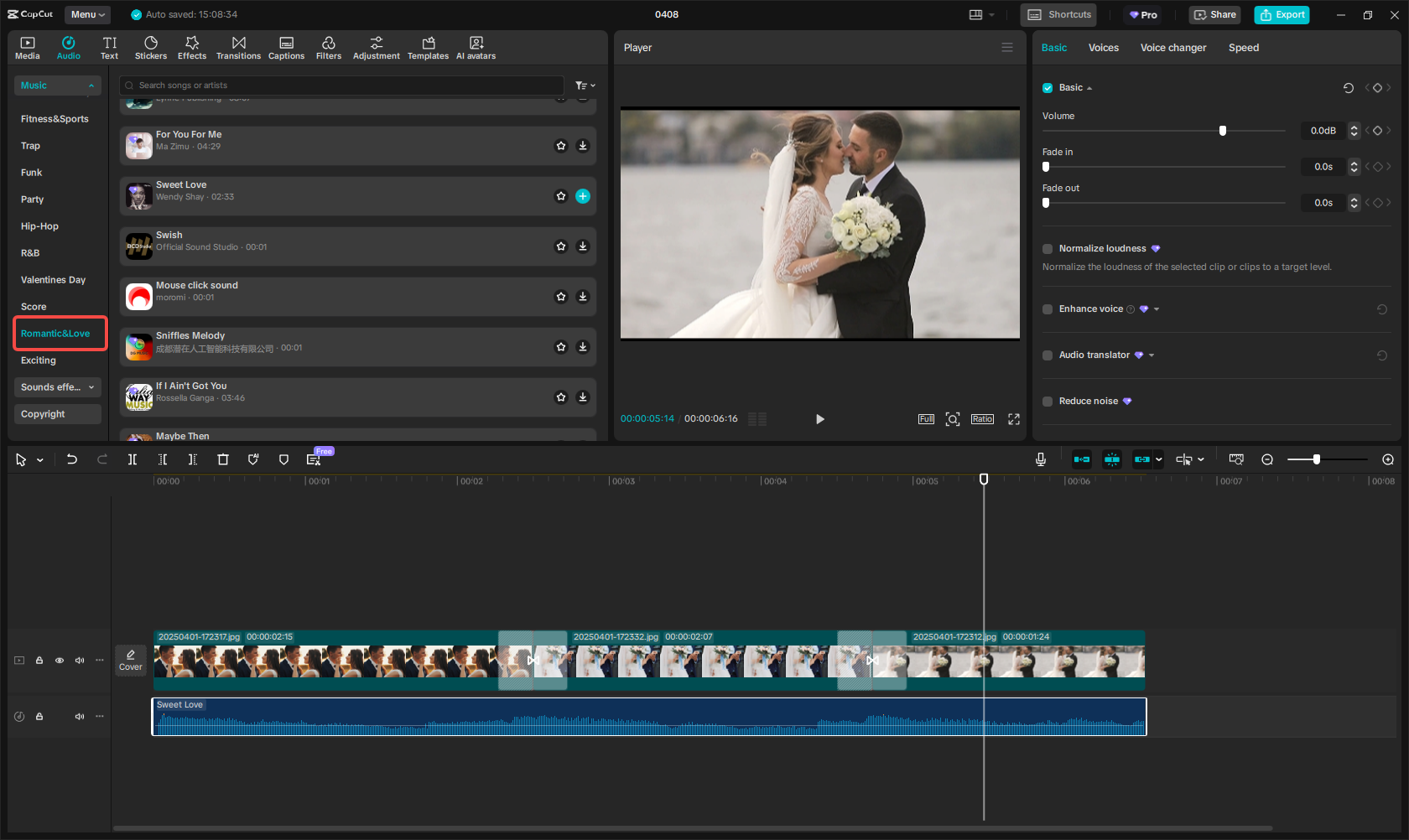Add Sweet Love track with plus icon

[x=583, y=196]
